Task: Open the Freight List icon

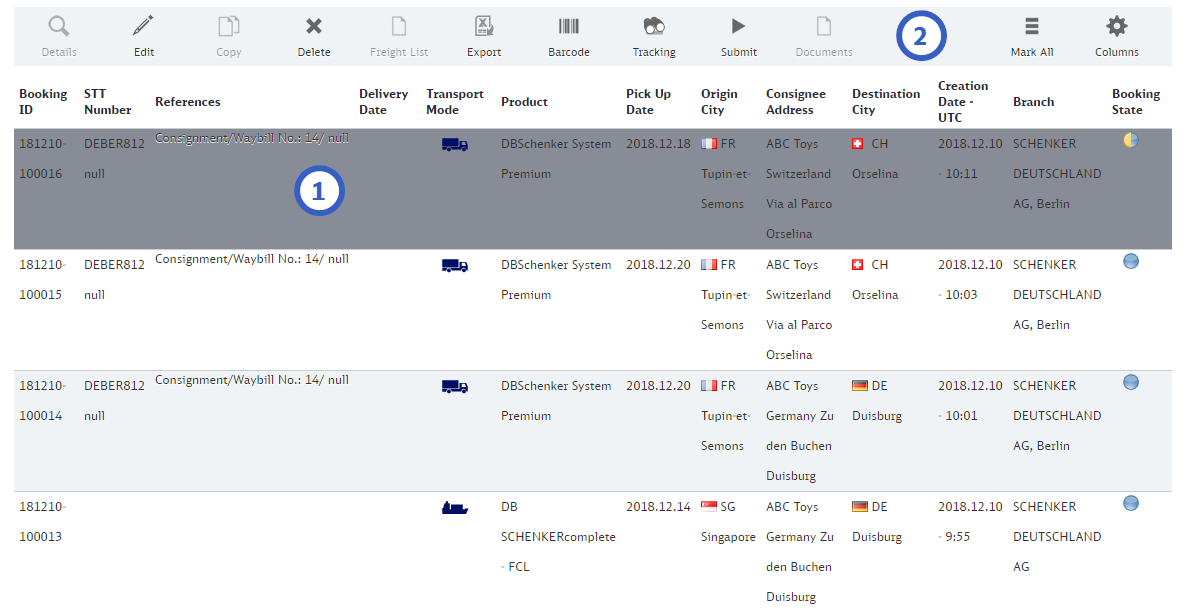Action: point(398,27)
